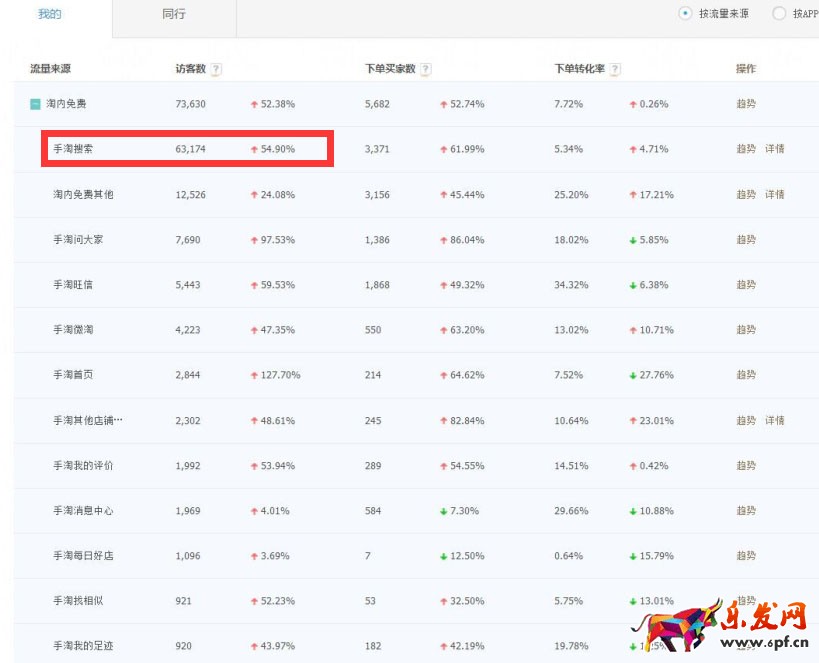Click the 手淘搜索 traffic source
The height and width of the screenshot is (663, 819).
click(73, 149)
